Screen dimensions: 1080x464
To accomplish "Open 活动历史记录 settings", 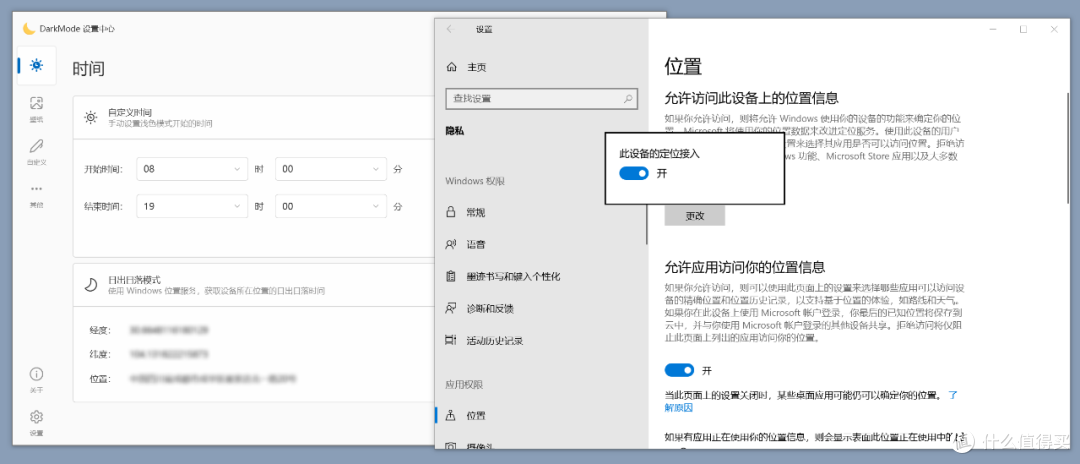I will coord(485,340).
